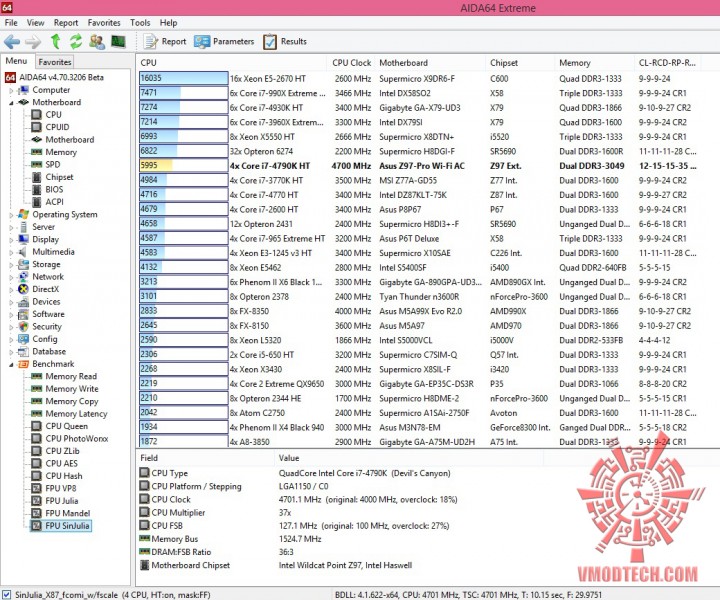Open FPU Julia benchmark
This screenshot has height=600, width=720.
62,501
